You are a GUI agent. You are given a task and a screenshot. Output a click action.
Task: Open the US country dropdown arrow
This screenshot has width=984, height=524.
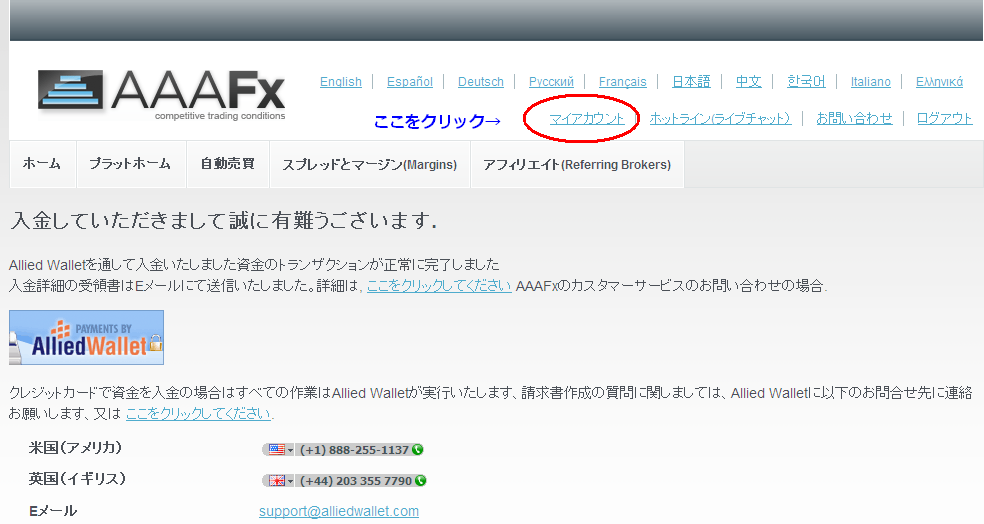(290, 450)
